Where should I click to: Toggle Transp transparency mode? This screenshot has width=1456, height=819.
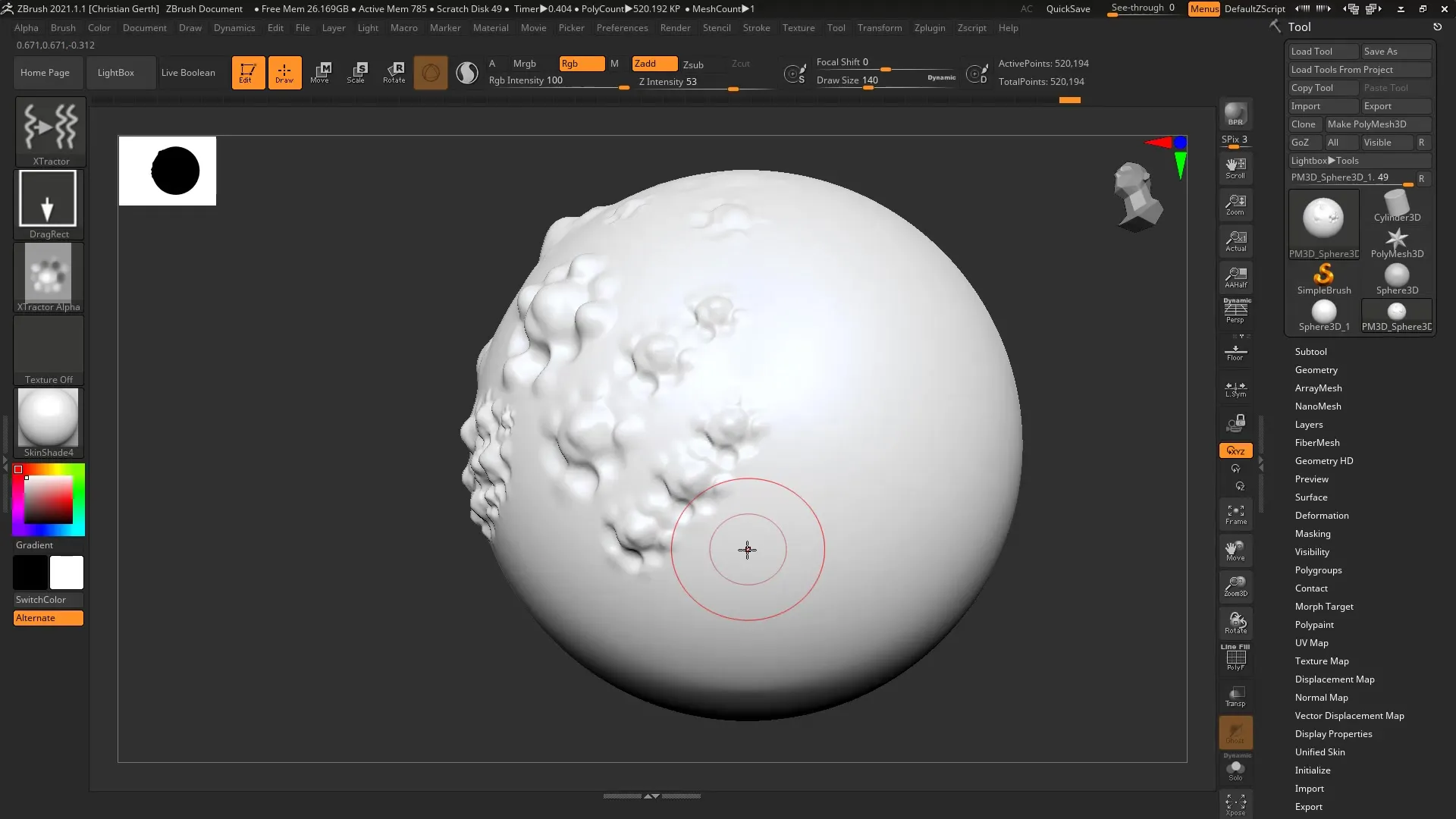(x=1235, y=696)
